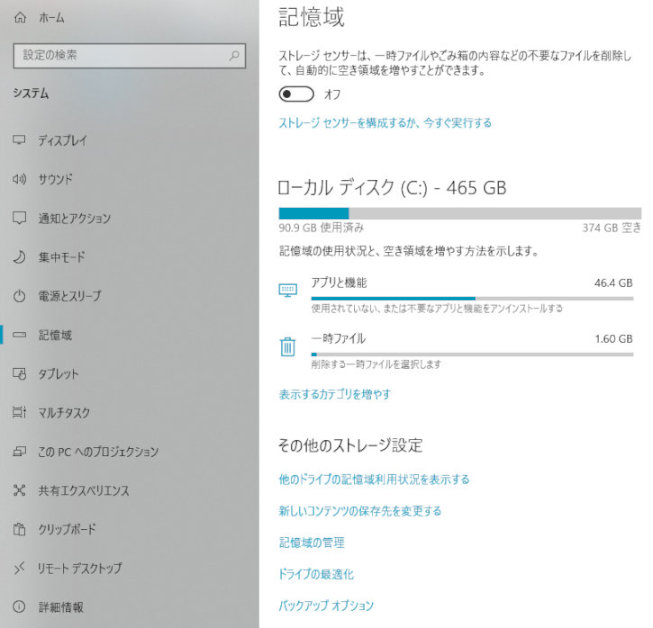The width and height of the screenshot is (653, 628).
Task: Open ホーム in settings sidebar
Action: [51, 18]
